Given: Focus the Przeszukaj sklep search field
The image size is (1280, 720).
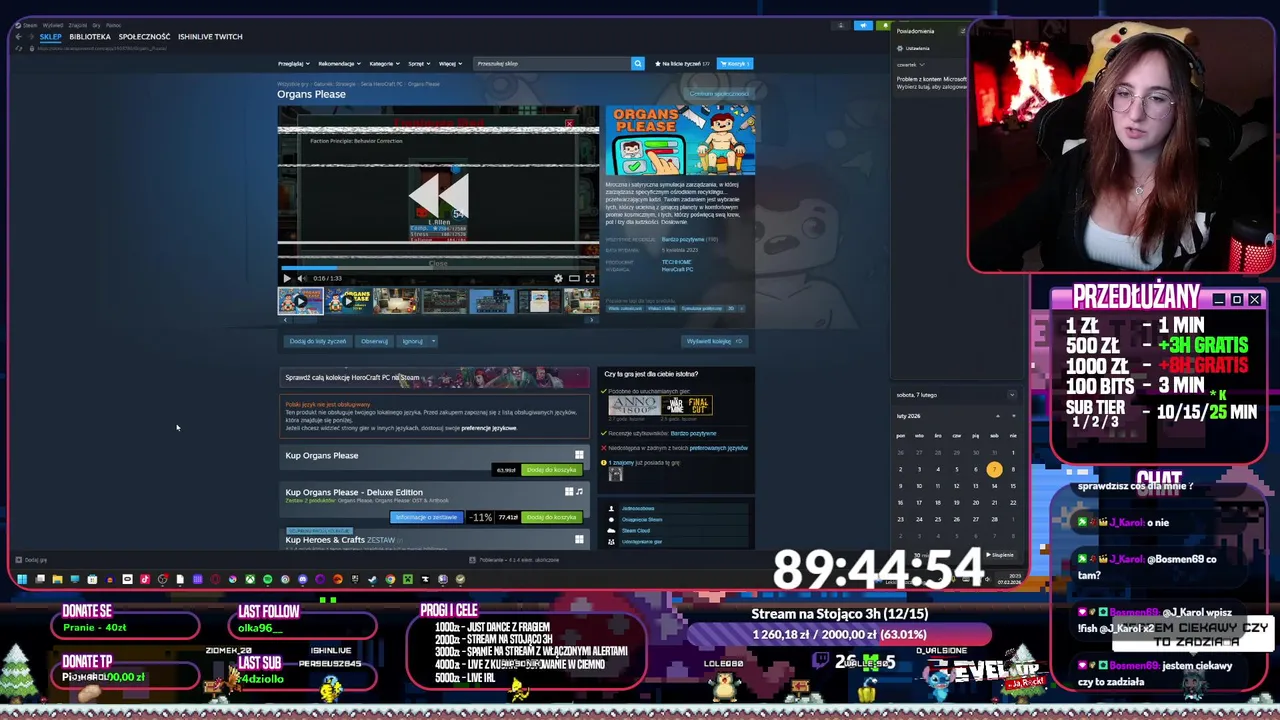Looking at the screenshot, I should click(x=552, y=63).
